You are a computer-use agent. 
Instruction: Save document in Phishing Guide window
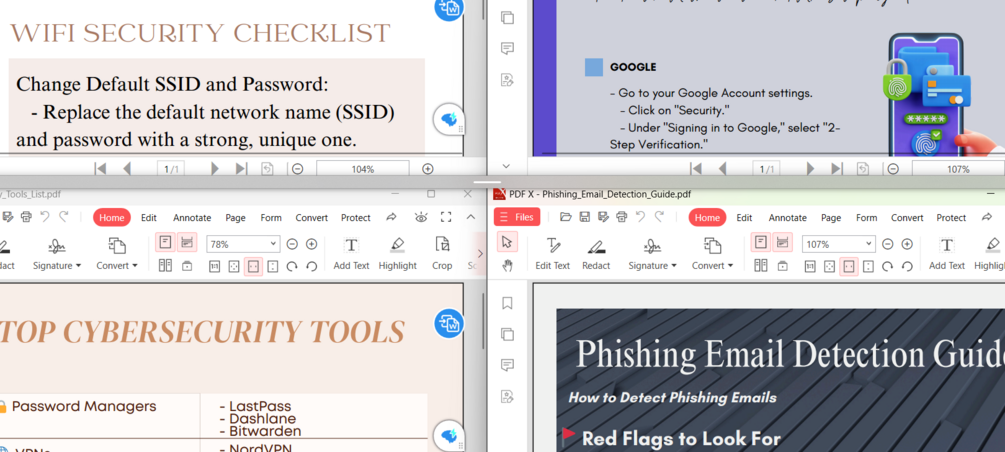pos(585,217)
